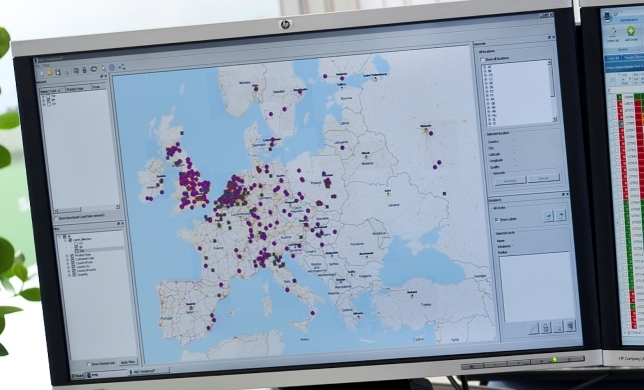Click the Apply Filter button
Viewport: 644px width, 390px height.
[x=128, y=362]
